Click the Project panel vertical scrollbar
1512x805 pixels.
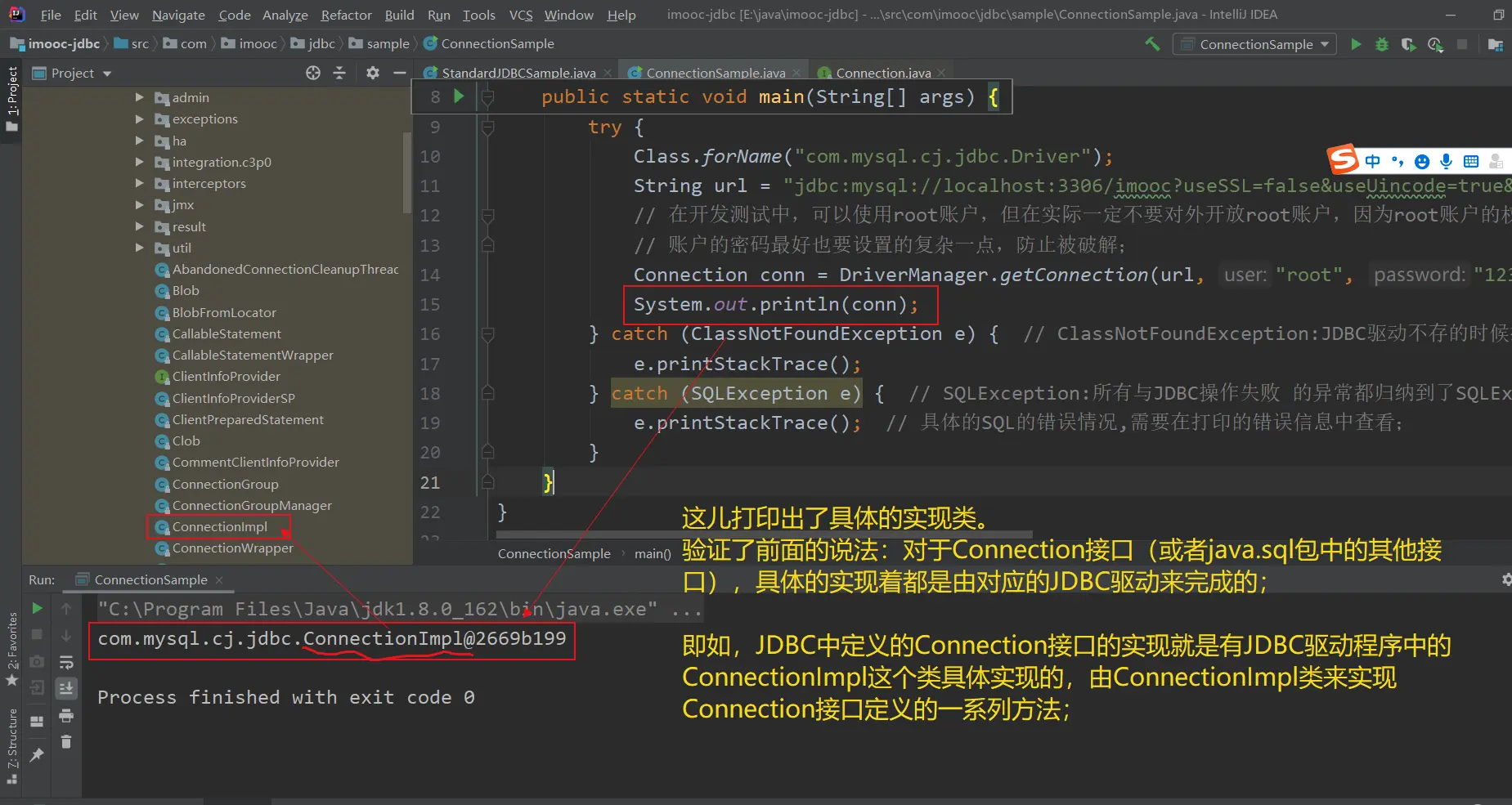(x=407, y=172)
